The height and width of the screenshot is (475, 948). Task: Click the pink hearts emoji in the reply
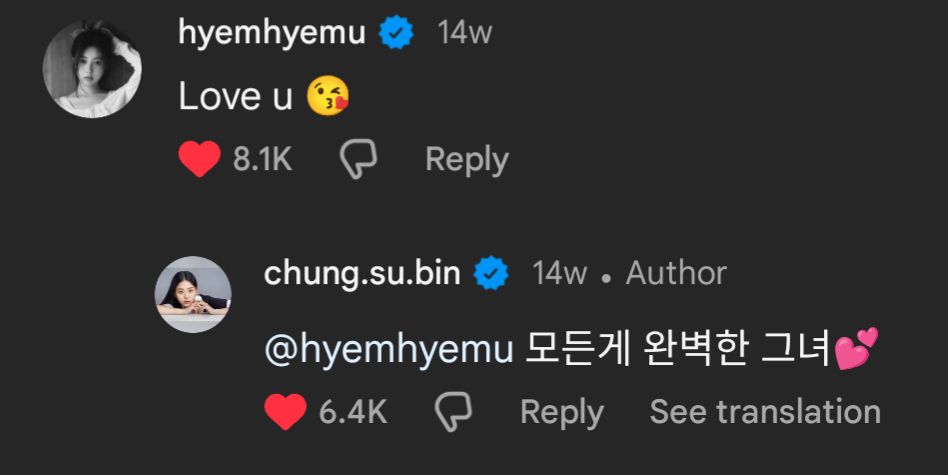coord(855,349)
